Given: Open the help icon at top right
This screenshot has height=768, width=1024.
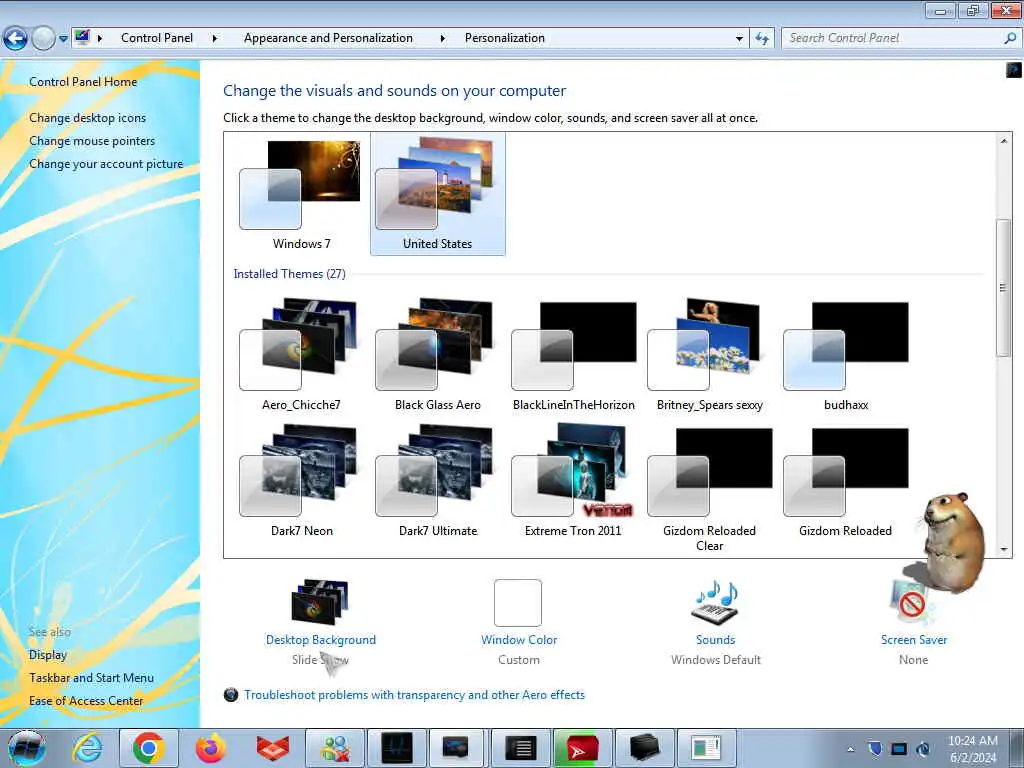Looking at the screenshot, I should point(1014,69).
